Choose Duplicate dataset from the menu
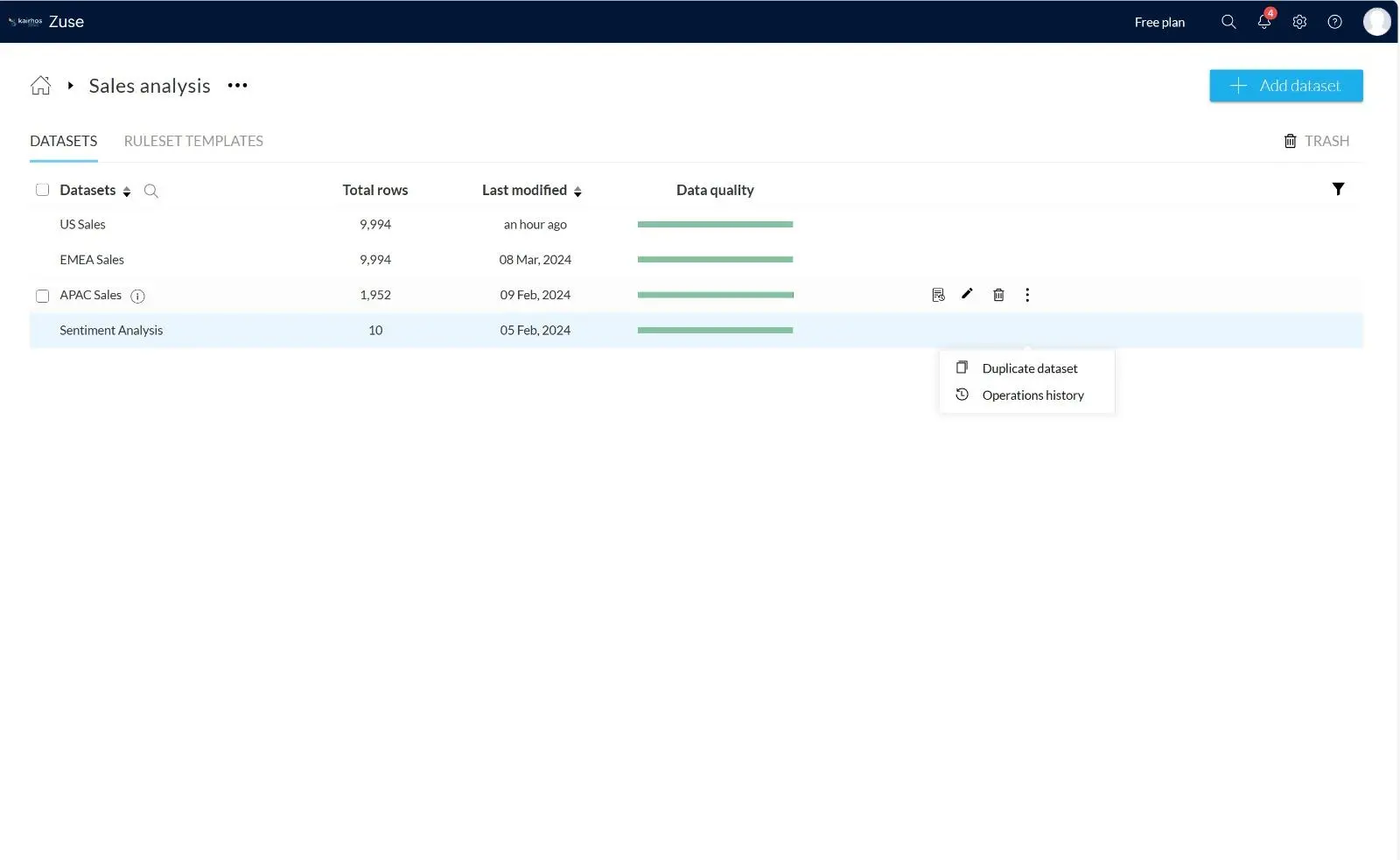1400x860 pixels. point(1029,368)
